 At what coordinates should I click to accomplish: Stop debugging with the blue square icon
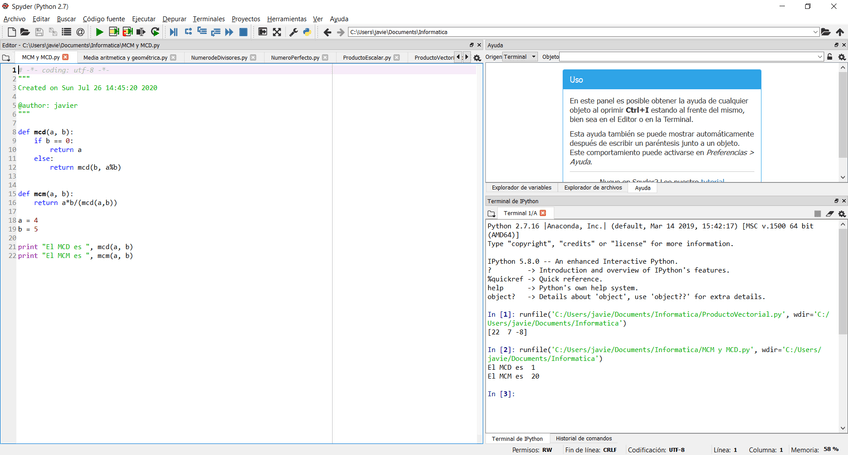pos(243,32)
